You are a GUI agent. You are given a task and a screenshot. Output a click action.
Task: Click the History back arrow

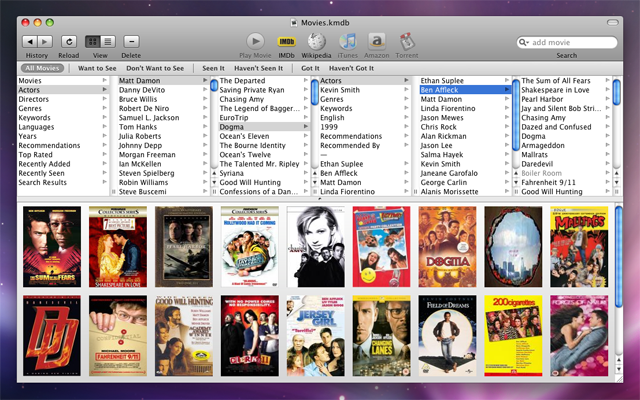(x=29, y=41)
